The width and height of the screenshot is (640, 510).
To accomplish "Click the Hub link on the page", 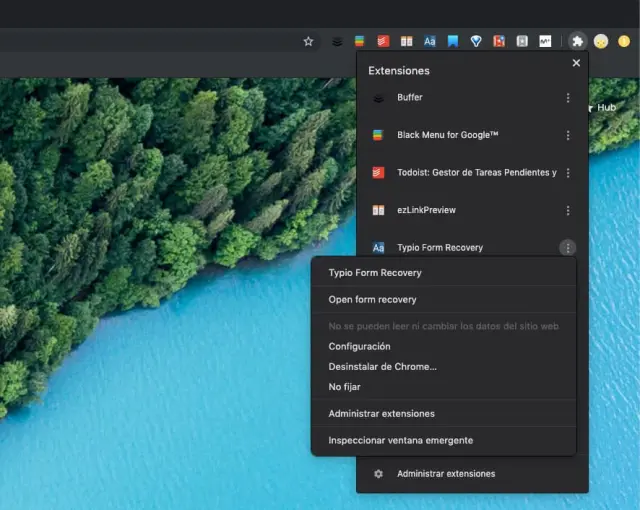I will click(x=606, y=108).
